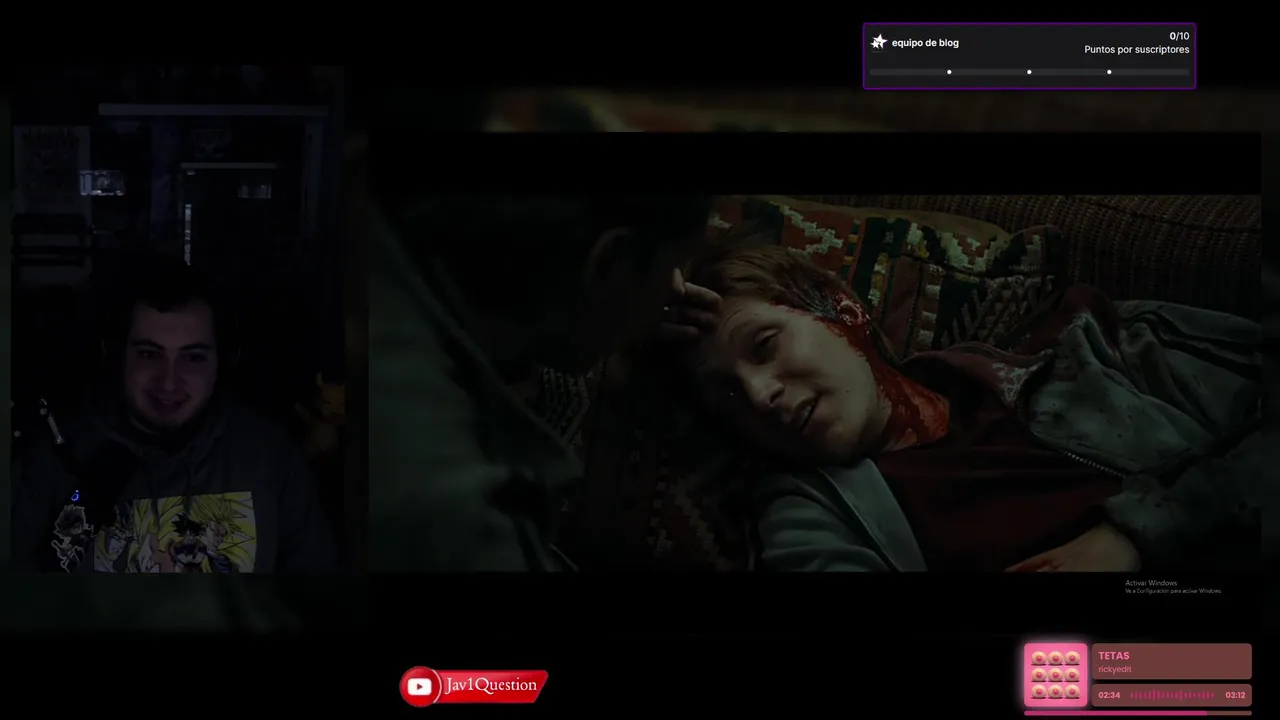Click the Puntos por suscriptores label

pos(1137,49)
